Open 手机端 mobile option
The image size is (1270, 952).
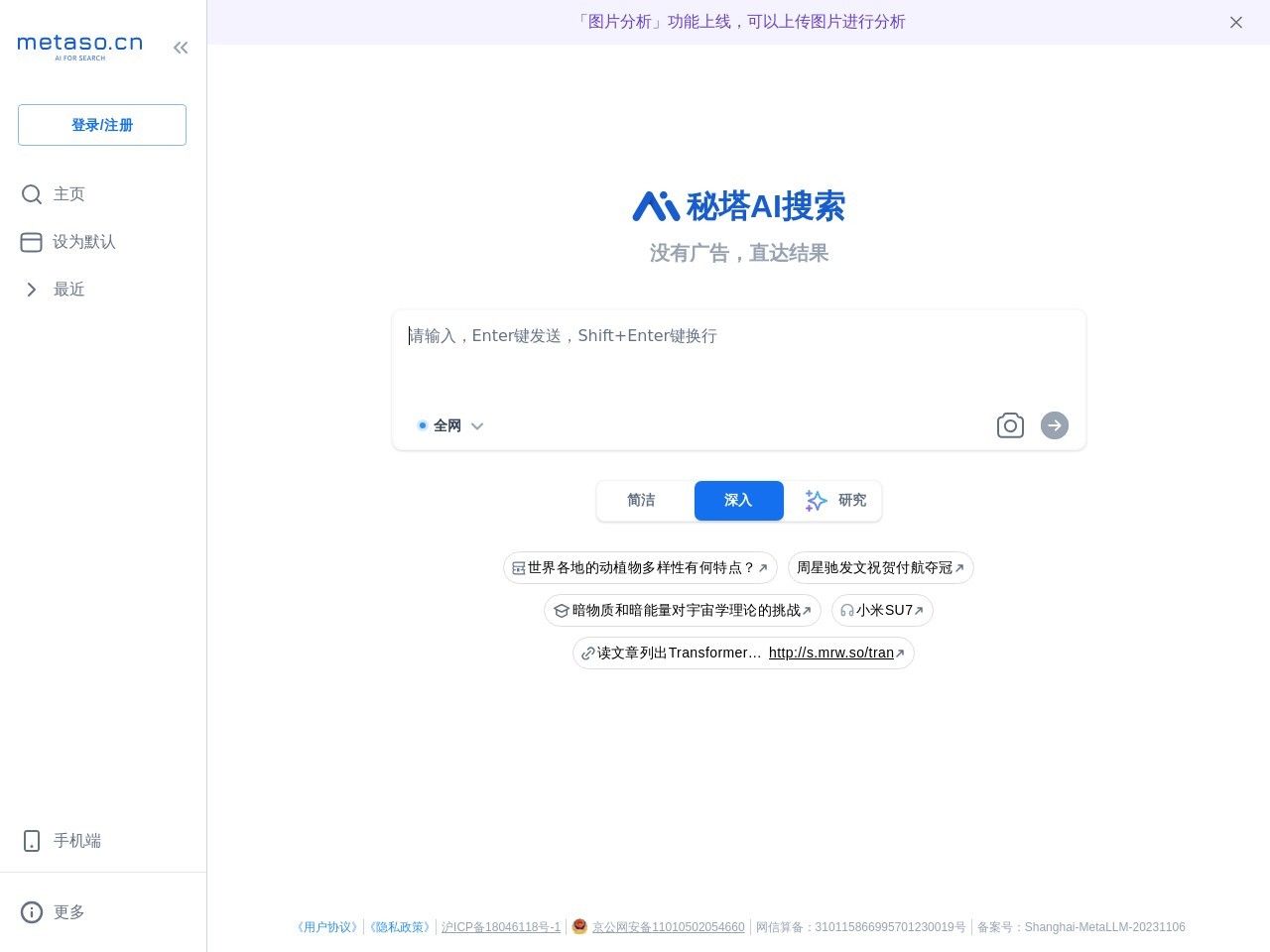(62, 841)
